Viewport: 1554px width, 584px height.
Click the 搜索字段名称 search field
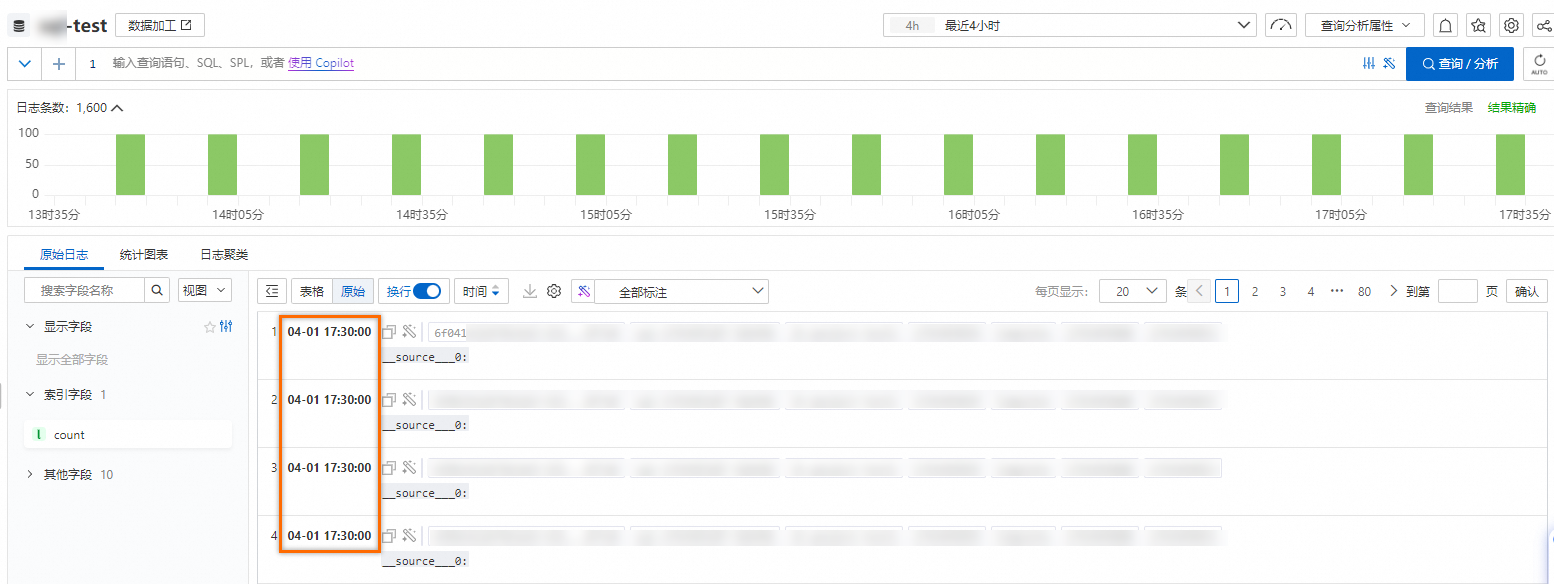tap(85, 291)
